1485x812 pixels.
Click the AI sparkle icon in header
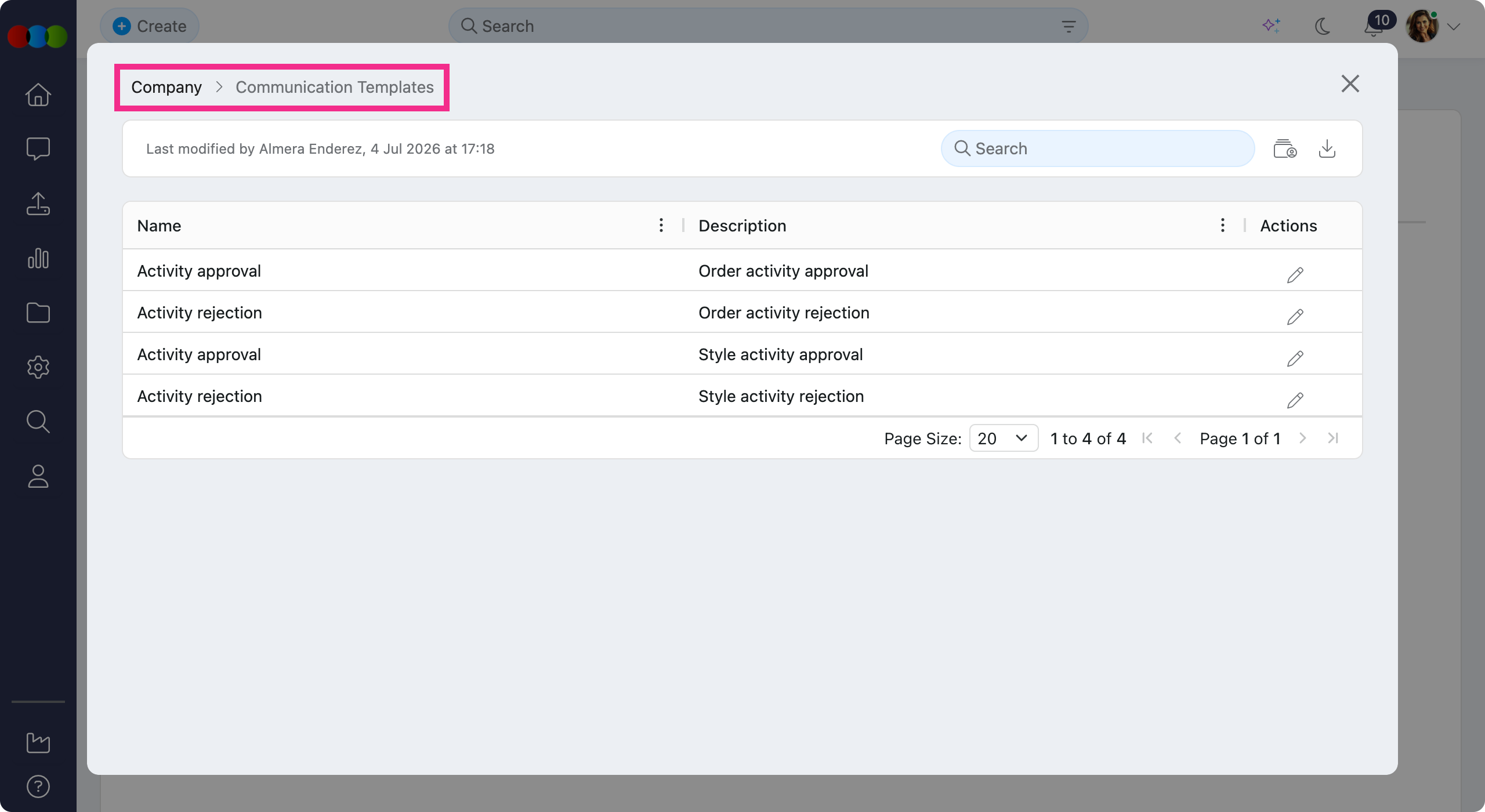[x=1272, y=26]
